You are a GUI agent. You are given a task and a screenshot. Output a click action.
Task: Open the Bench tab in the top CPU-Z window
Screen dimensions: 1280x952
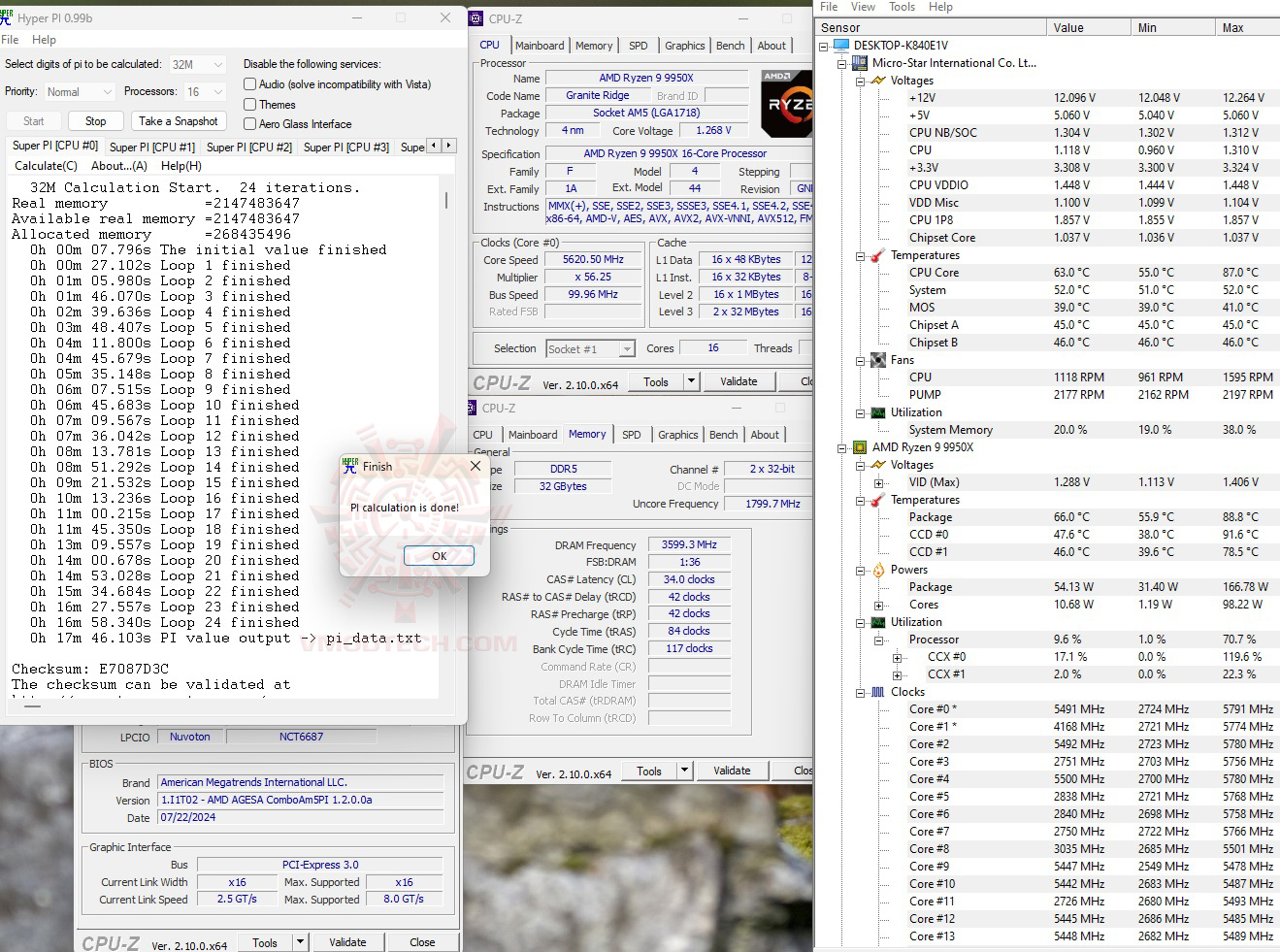(x=731, y=46)
